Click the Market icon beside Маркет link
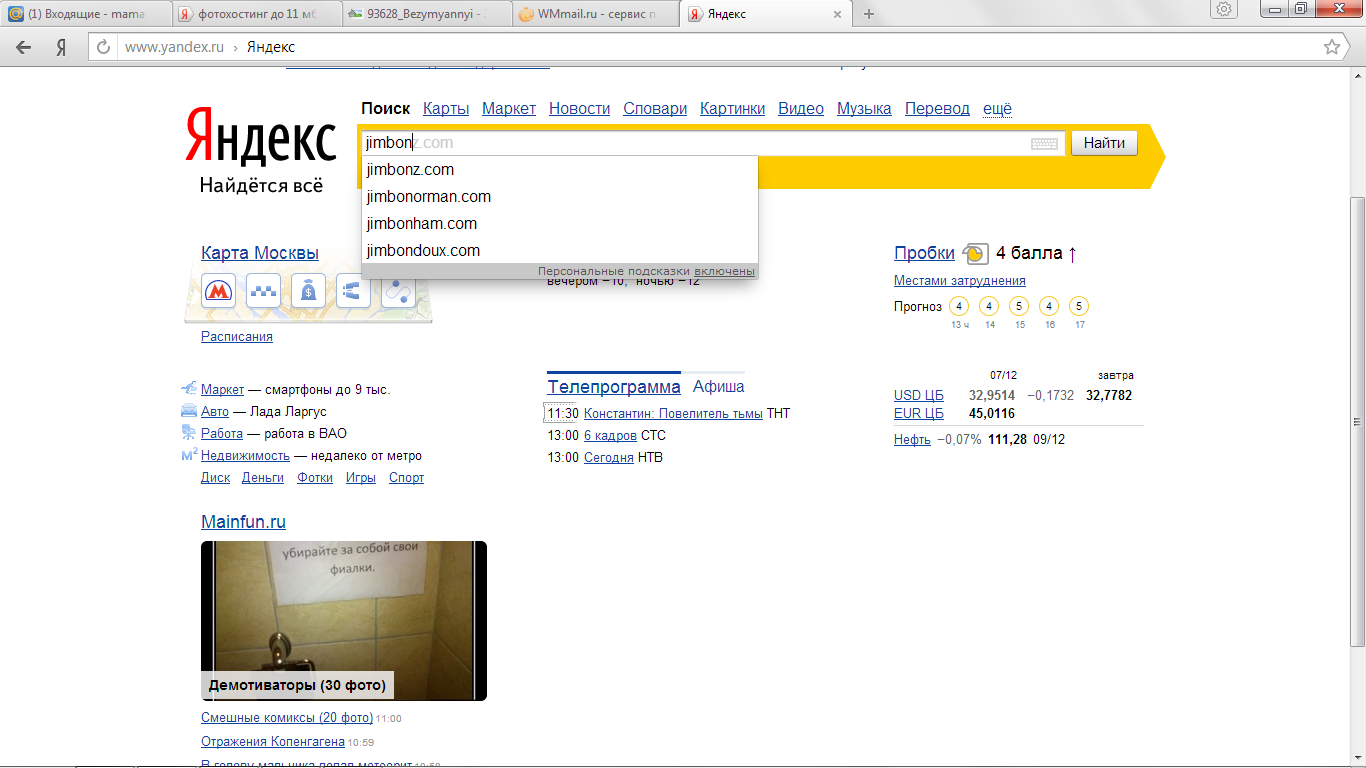This screenshot has width=1366, height=768. (x=189, y=388)
